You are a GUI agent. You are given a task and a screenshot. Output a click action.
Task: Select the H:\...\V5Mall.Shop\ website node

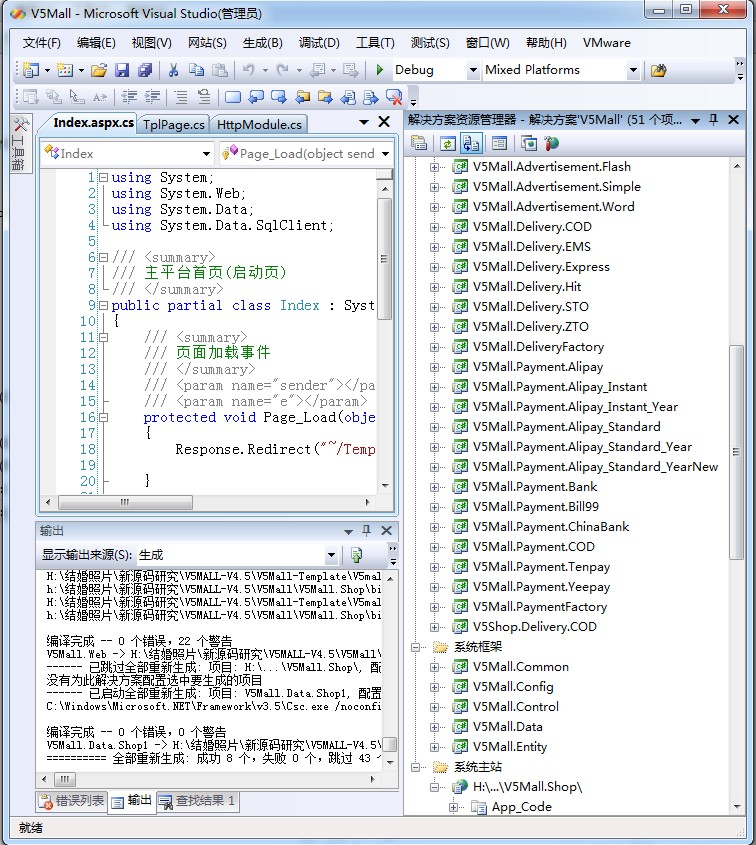click(528, 787)
